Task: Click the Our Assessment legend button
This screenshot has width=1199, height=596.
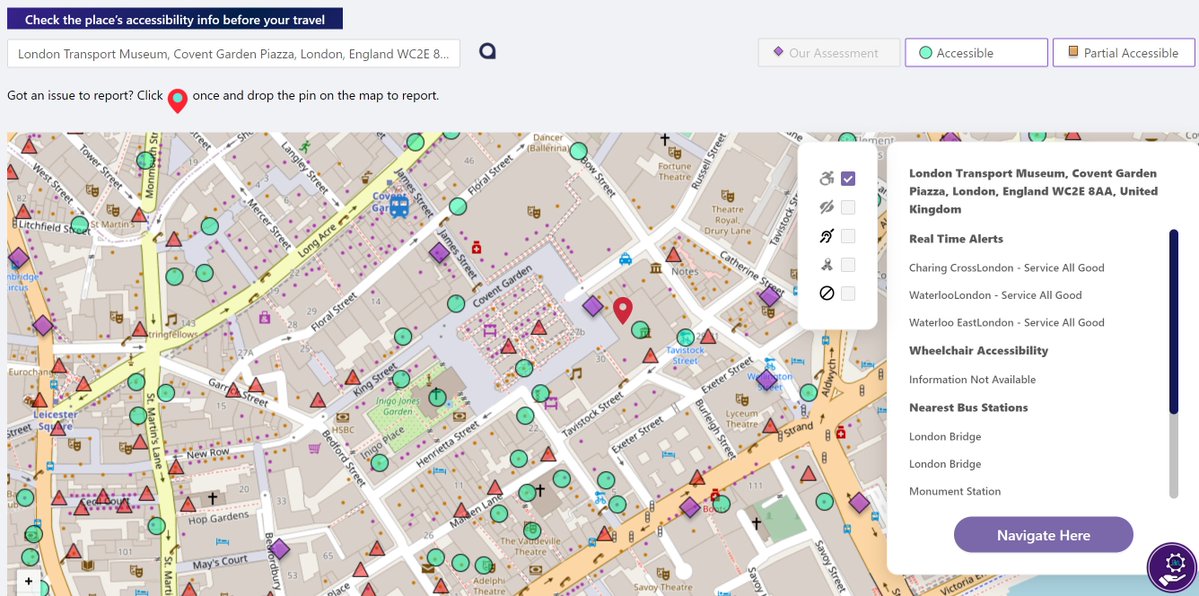Action: (829, 53)
